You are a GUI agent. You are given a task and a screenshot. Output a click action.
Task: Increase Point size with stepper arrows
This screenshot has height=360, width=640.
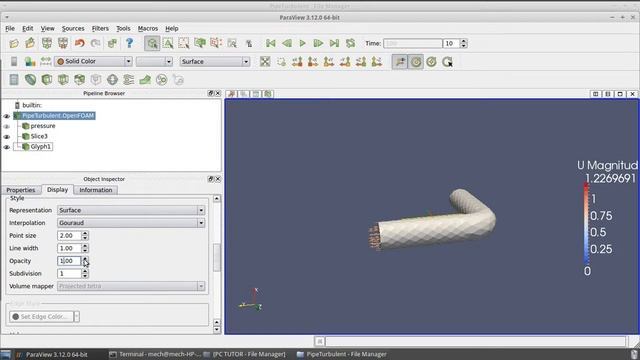(85, 233)
